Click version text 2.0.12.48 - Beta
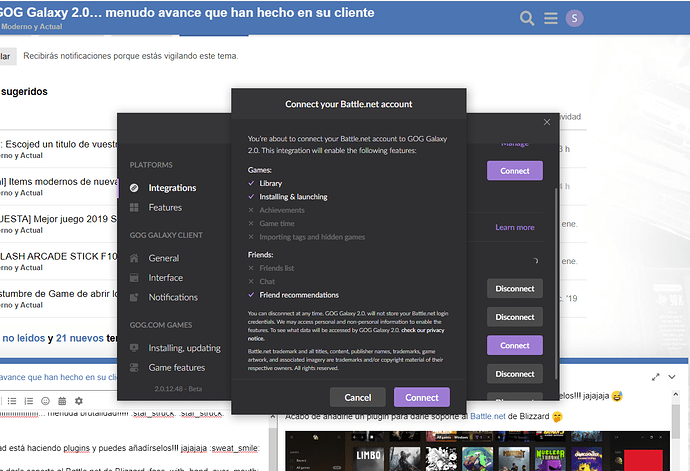The image size is (690, 471). coord(178,389)
